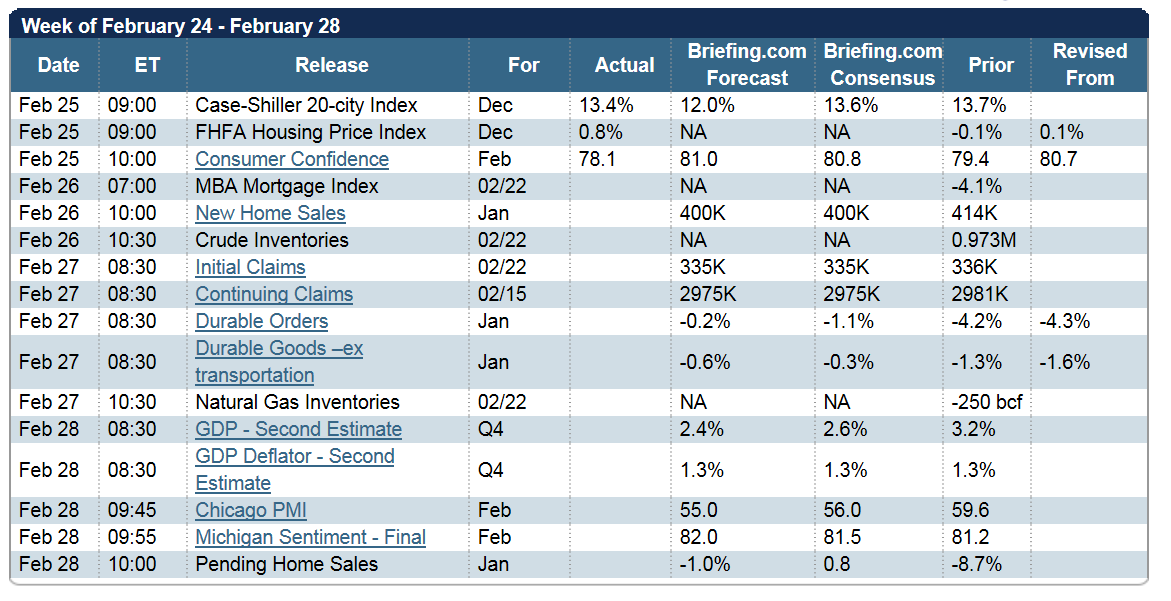
Task: Follow the Continuing Claims link
Action: click(274, 294)
